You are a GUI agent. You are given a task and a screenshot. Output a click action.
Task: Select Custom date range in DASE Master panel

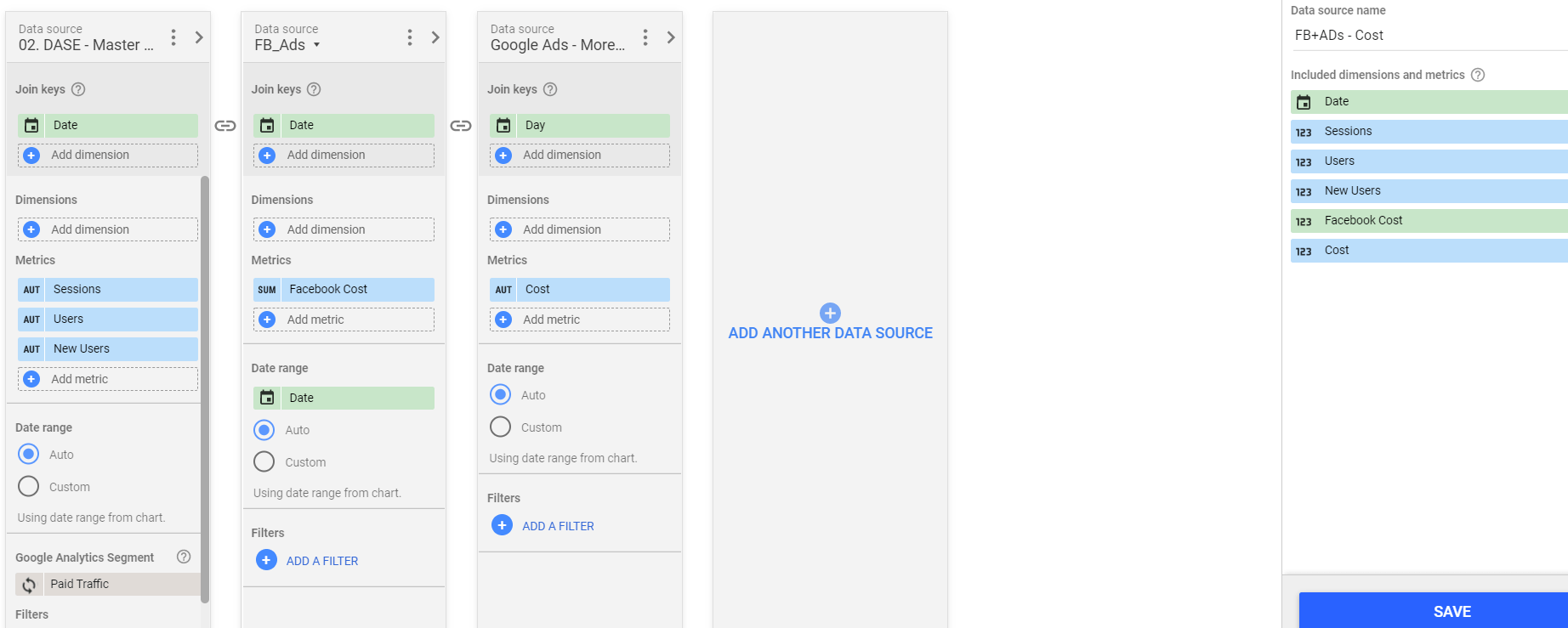coord(29,486)
